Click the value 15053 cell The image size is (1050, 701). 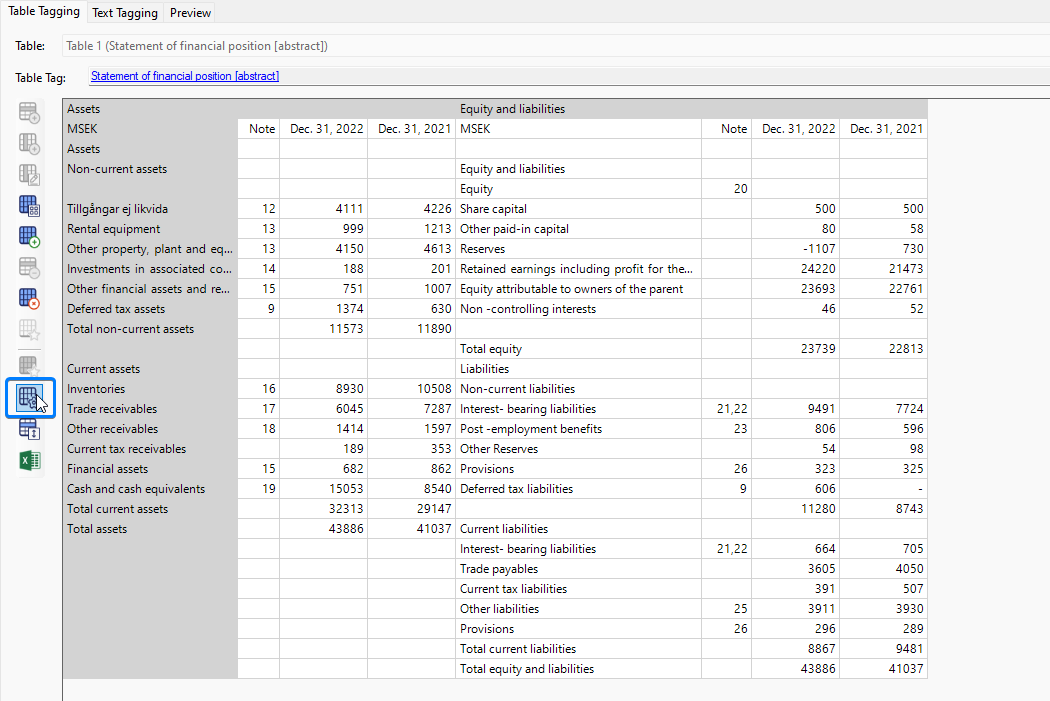323,489
